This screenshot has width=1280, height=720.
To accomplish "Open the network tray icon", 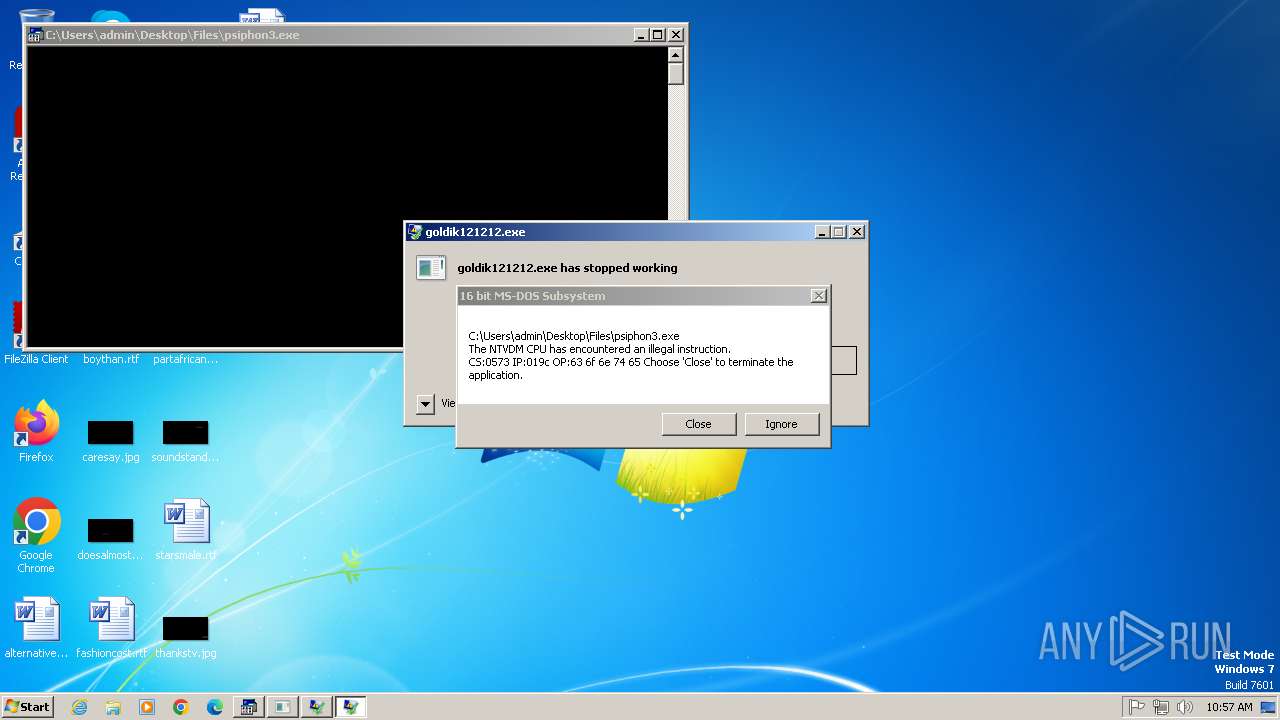I will [x=1161, y=707].
